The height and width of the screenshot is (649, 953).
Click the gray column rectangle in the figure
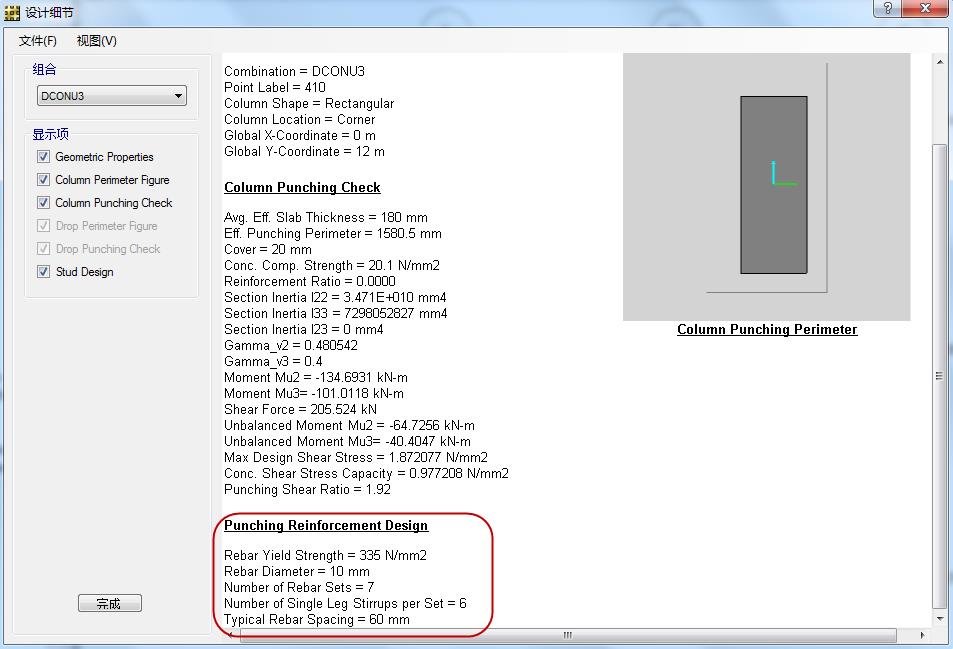click(x=773, y=230)
